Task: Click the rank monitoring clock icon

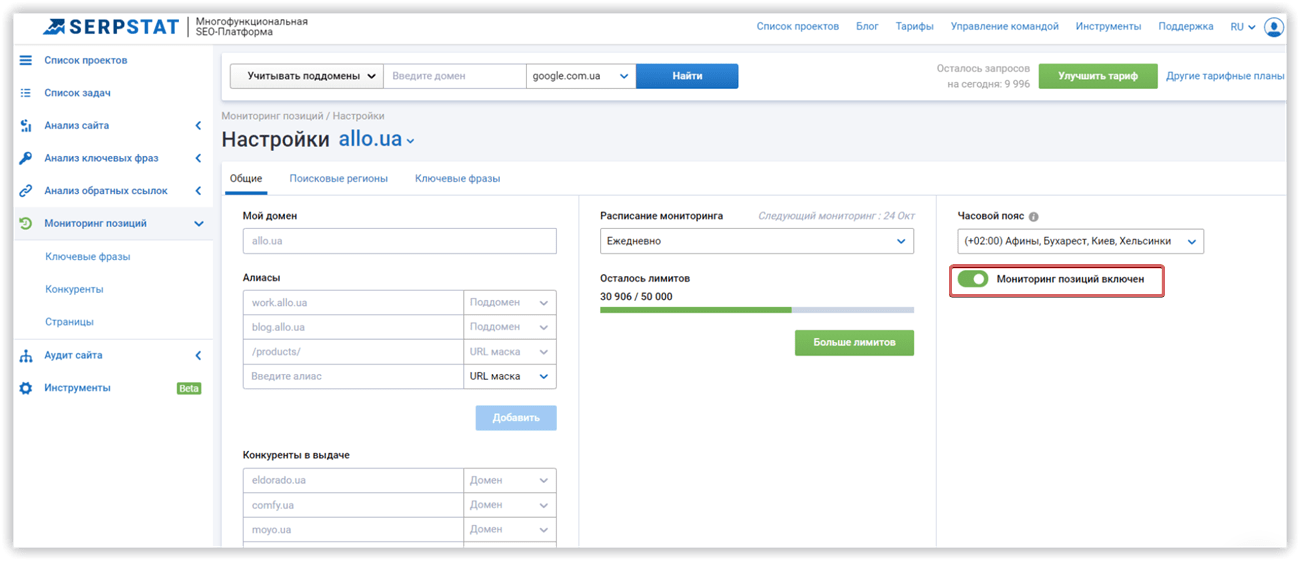Action: click(x=26, y=224)
